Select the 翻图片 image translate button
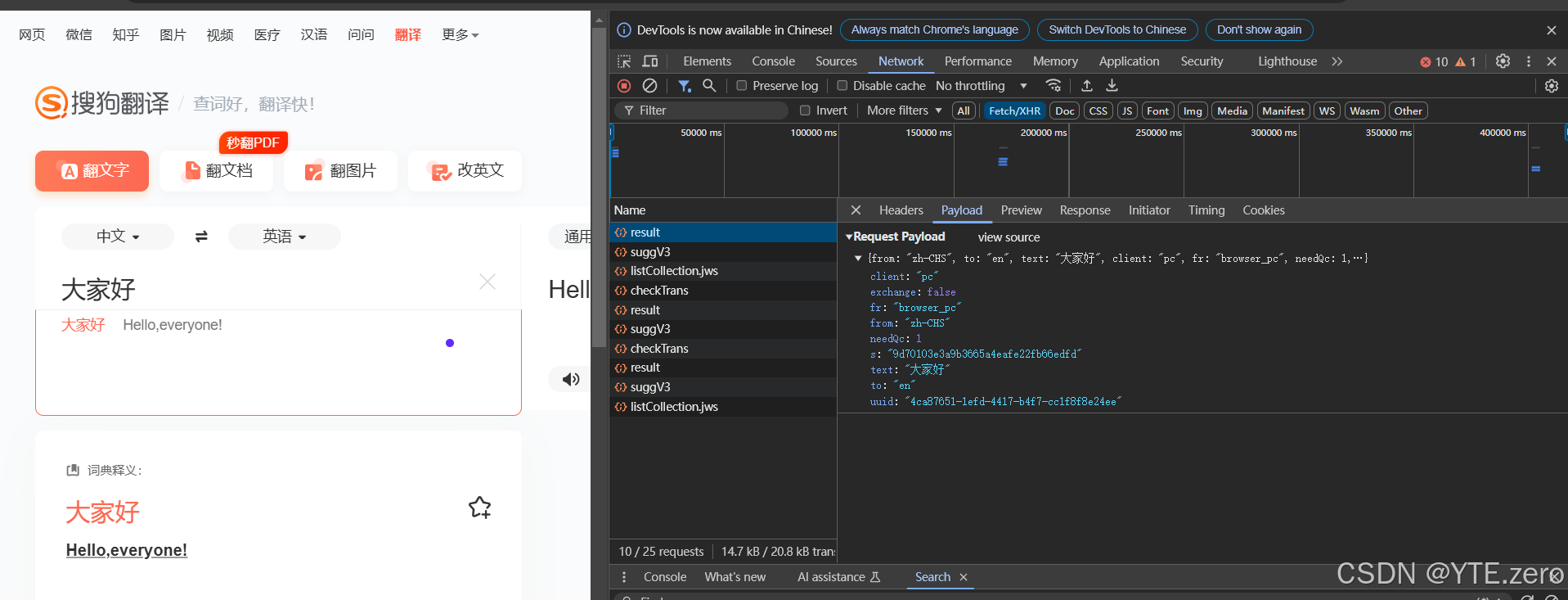Screen dimensions: 1568x600 341,171
